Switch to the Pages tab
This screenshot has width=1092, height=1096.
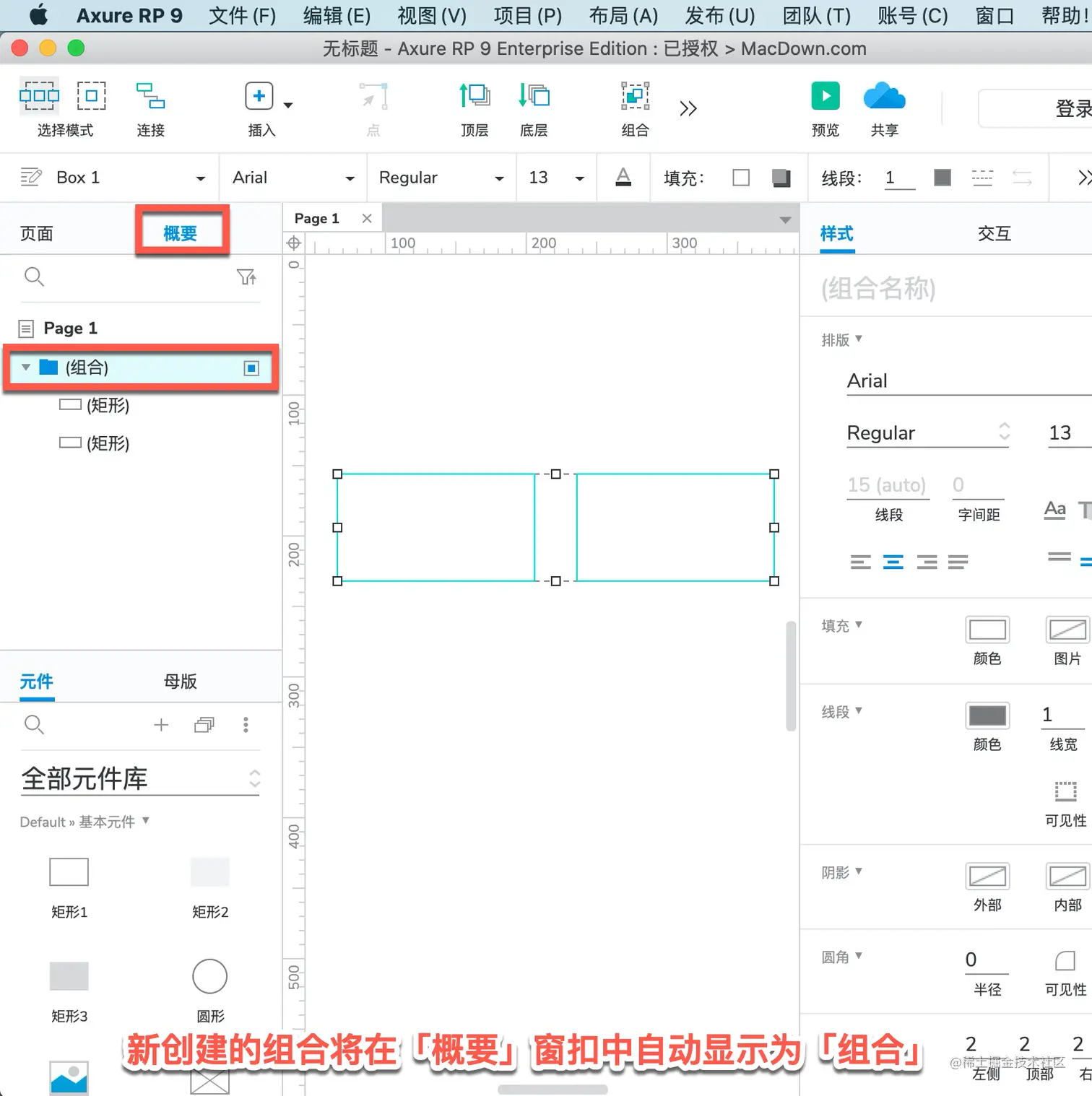37,233
